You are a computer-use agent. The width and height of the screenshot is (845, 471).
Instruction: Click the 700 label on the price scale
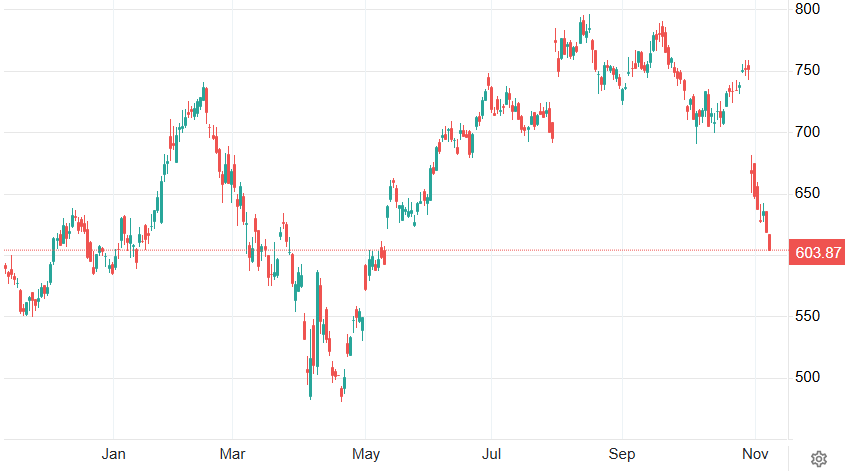tap(808, 132)
